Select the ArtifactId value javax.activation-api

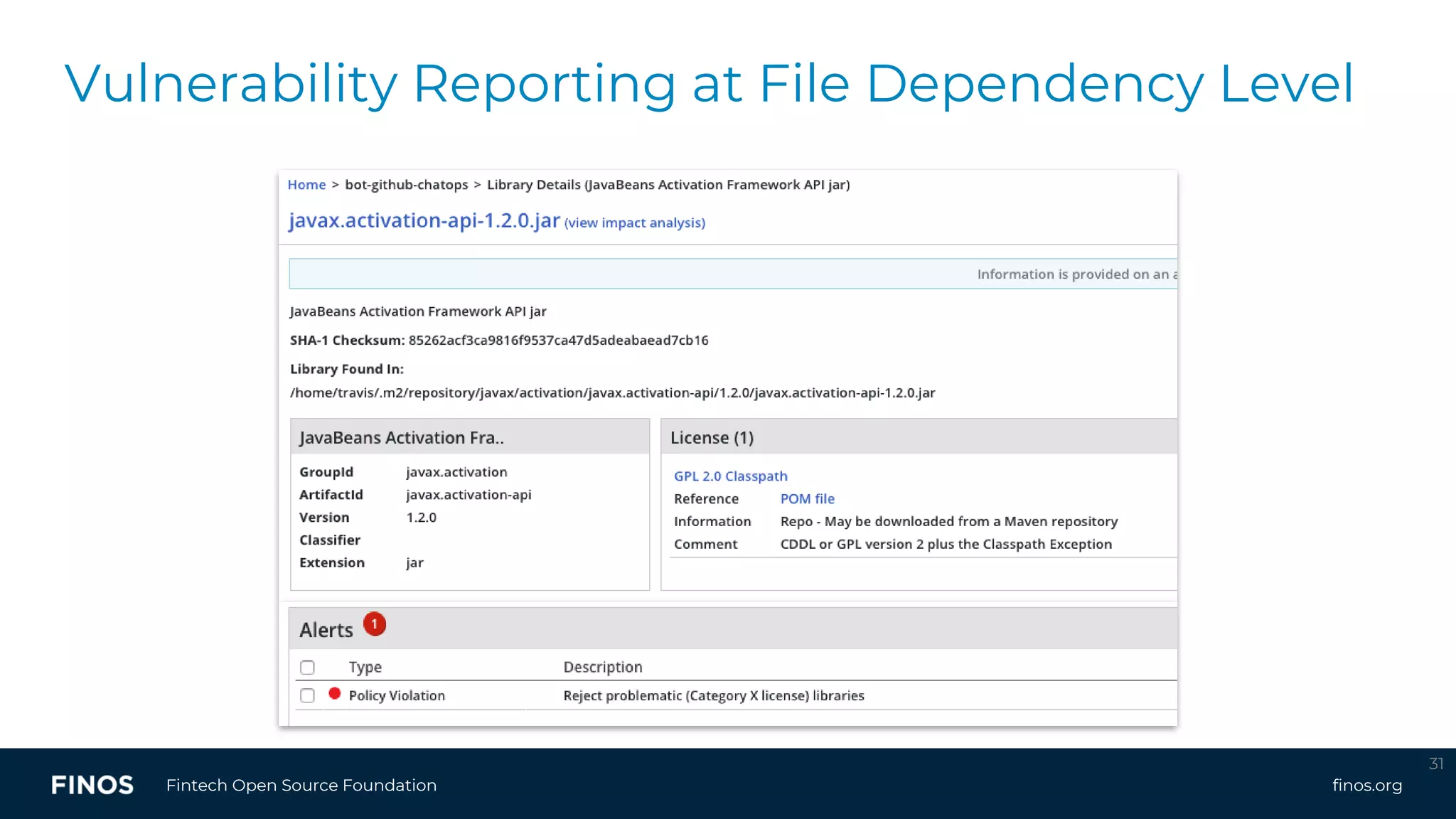tap(469, 495)
